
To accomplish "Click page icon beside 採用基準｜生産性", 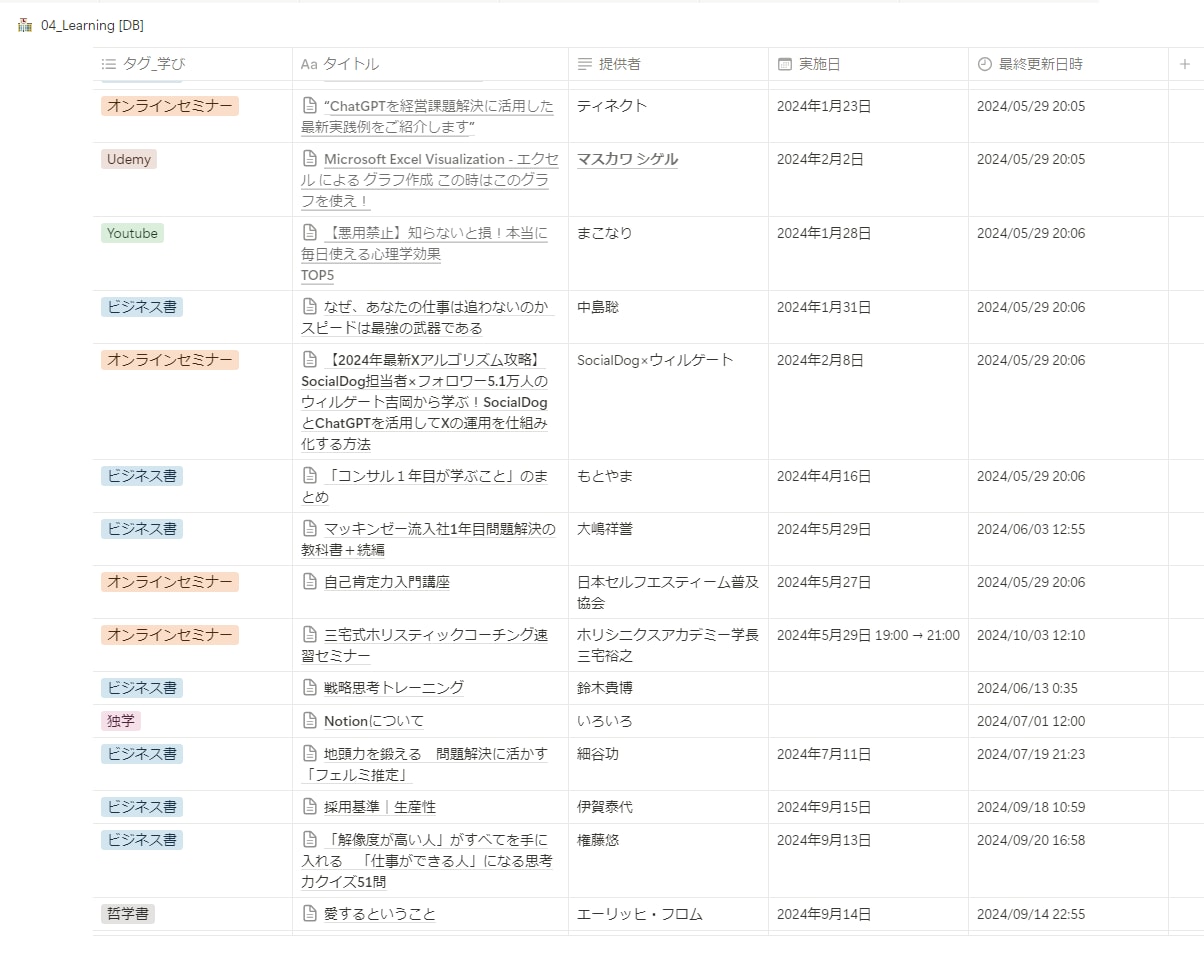I will click(310, 807).
